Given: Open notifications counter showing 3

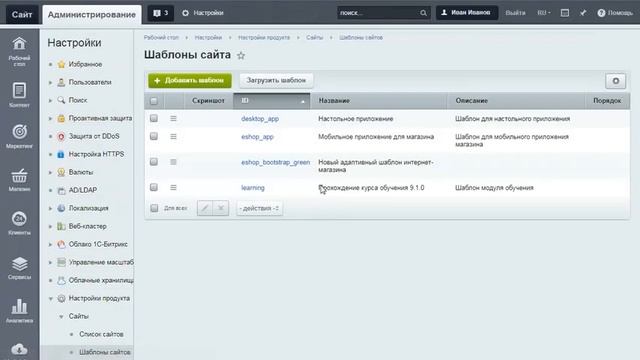Looking at the screenshot, I should click(160, 13).
